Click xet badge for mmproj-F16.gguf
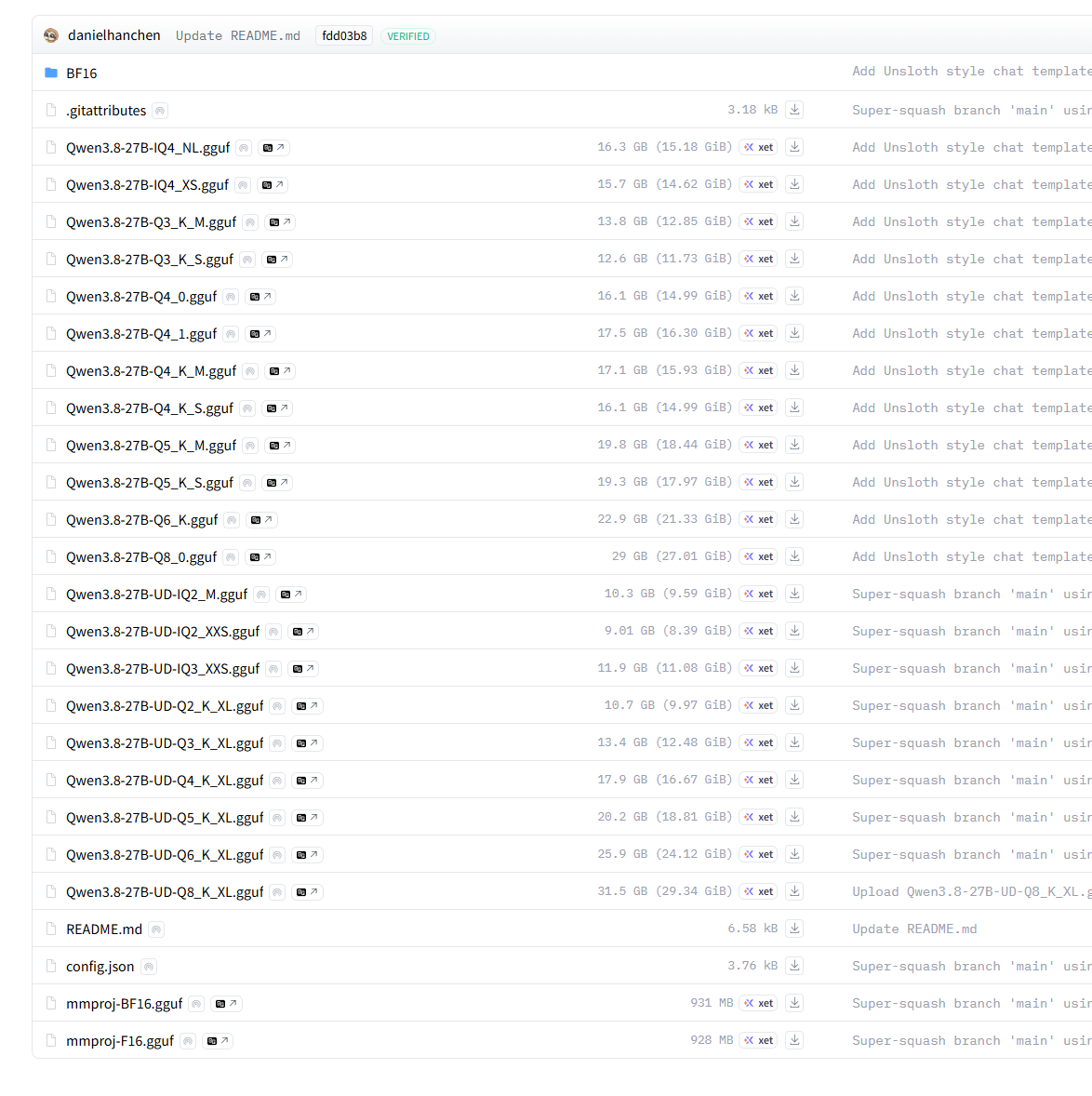 pyautogui.click(x=758, y=1040)
